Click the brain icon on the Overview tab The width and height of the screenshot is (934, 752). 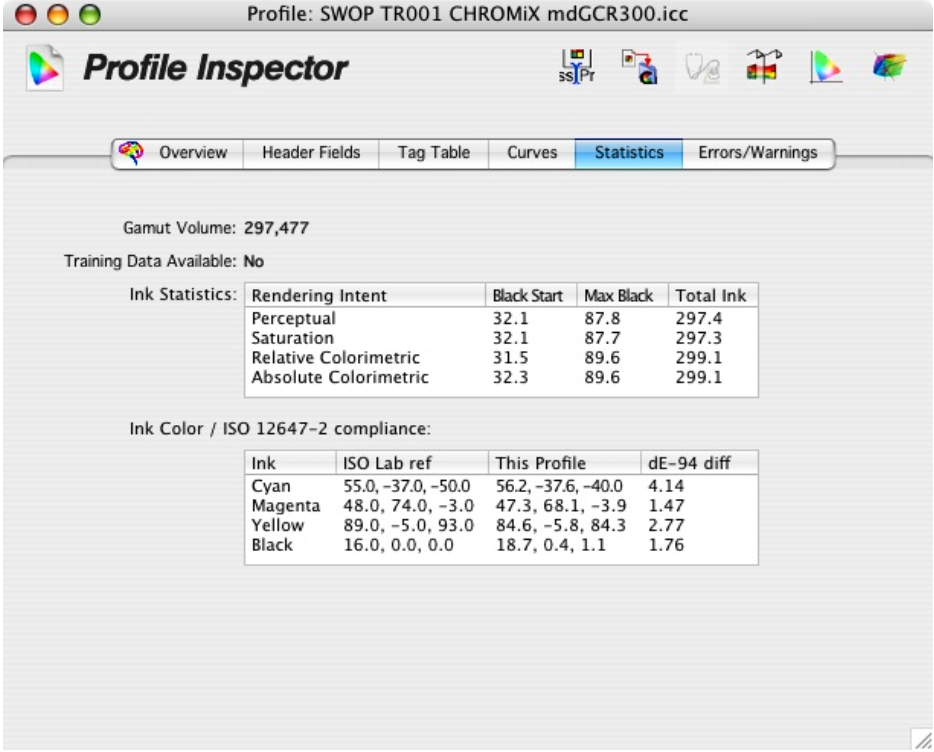pyautogui.click(x=130, y=153)
